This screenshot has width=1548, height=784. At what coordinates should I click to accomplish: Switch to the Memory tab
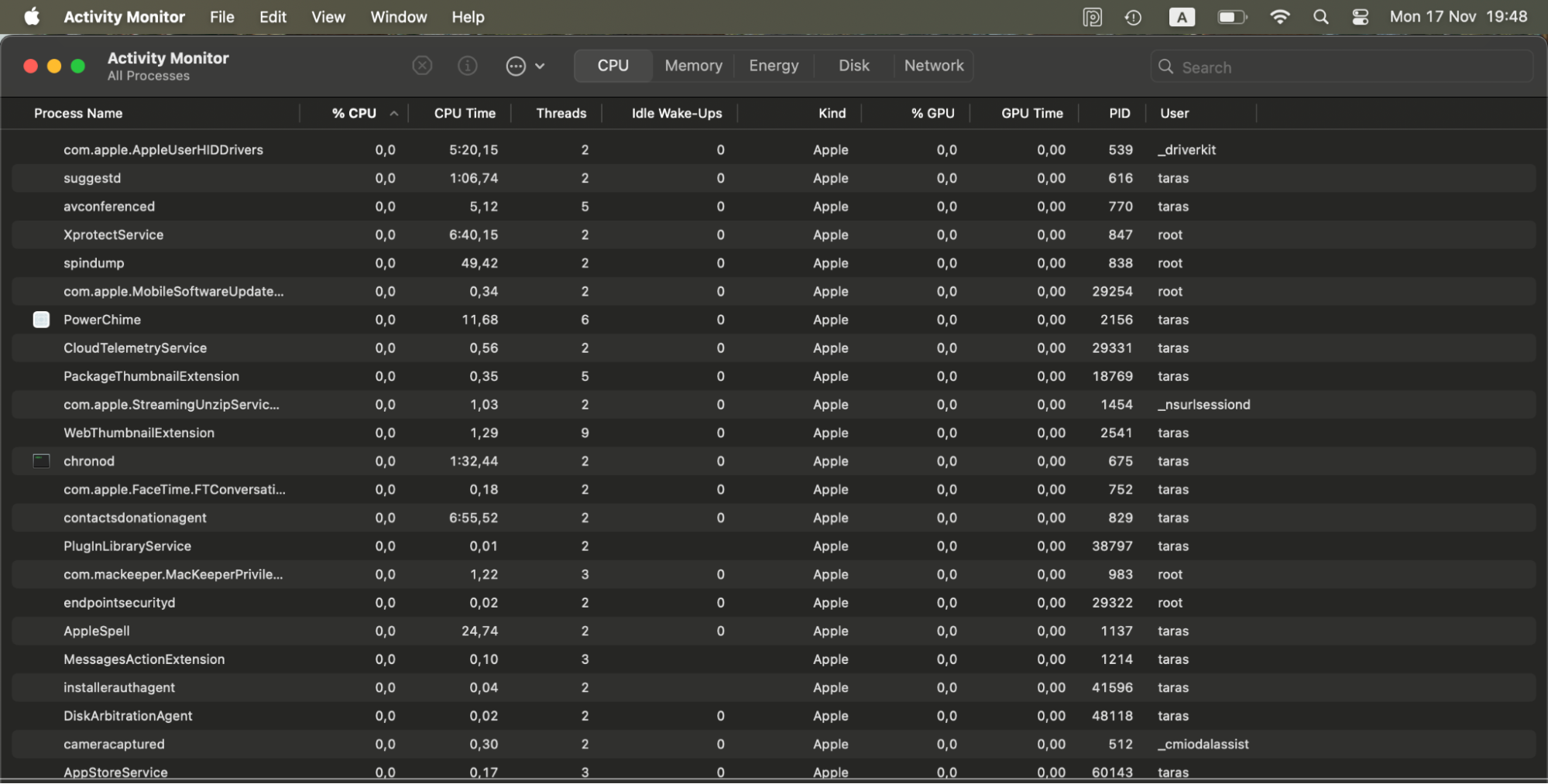point(692,65)
